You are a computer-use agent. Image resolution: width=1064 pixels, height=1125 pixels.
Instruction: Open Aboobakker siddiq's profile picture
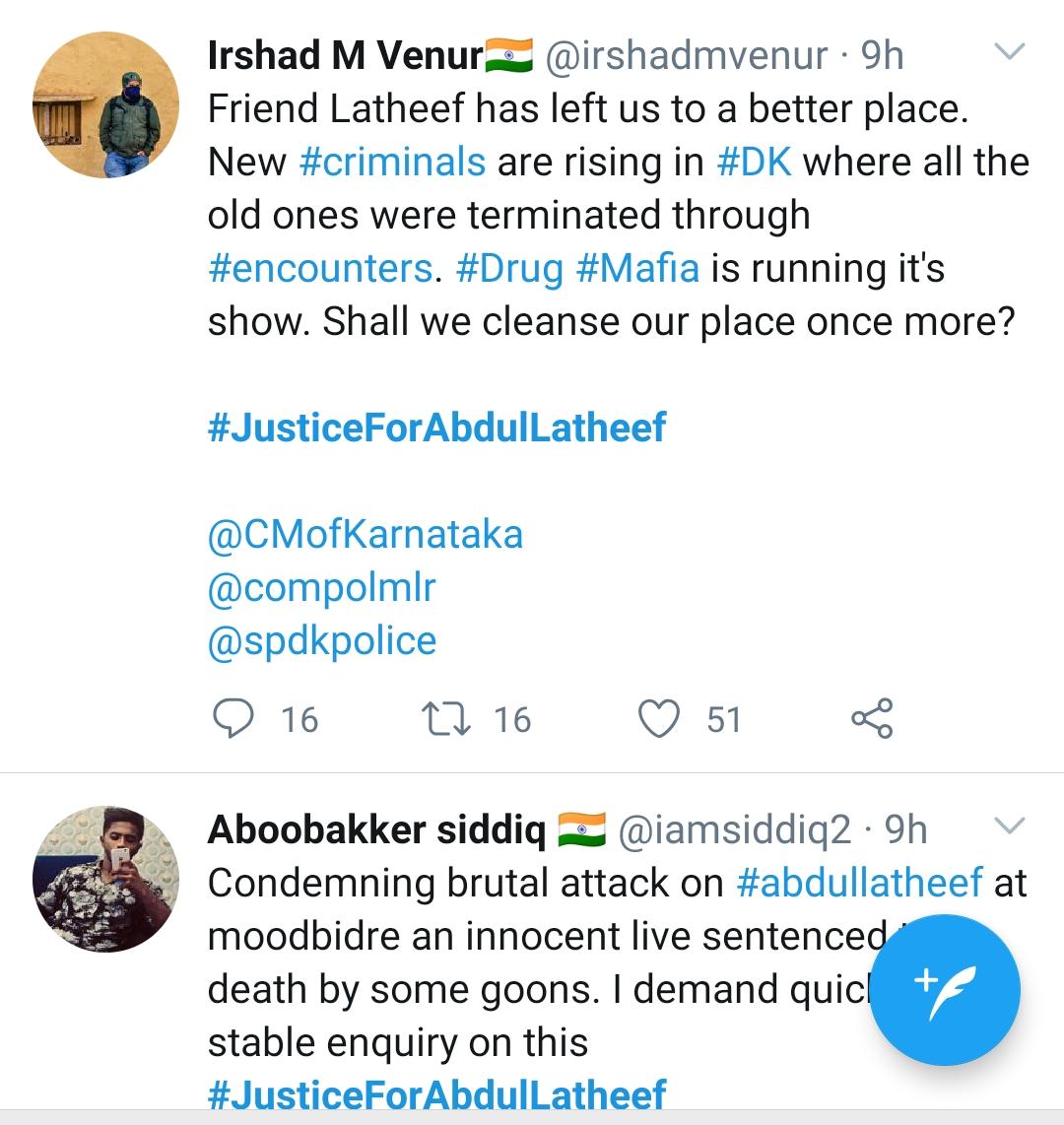pyautogui.click(x=106, y=878)
